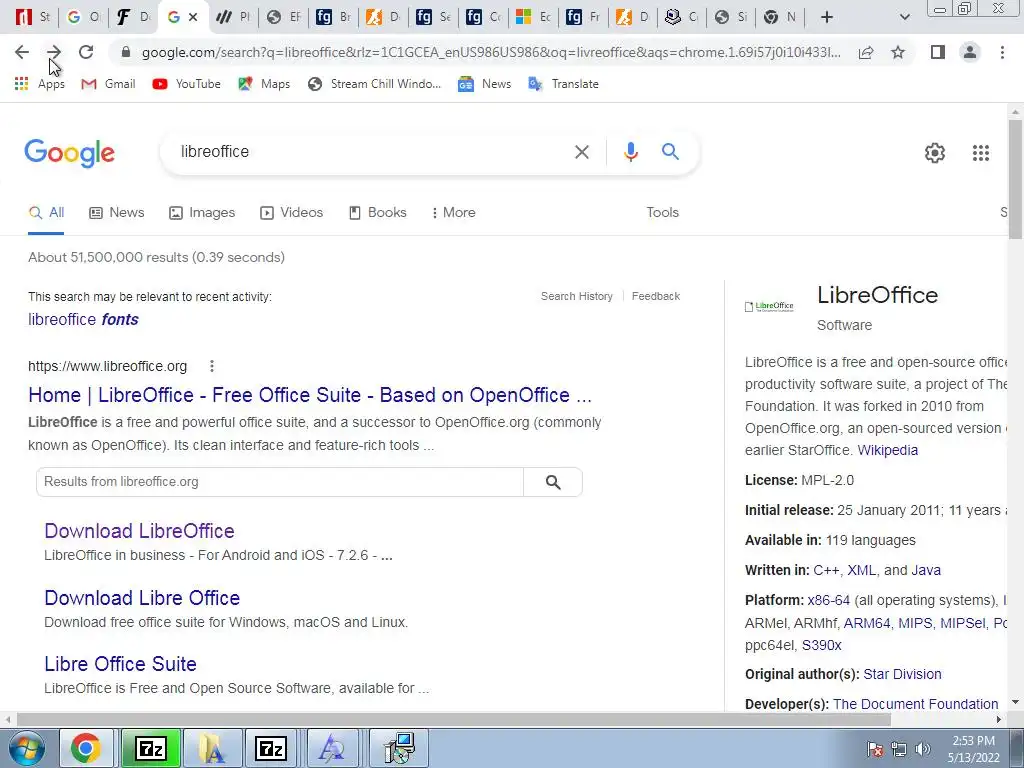Open the Download LibreOffice sitelink
This screenshot has width=1024, height=768.
[139, 531]
